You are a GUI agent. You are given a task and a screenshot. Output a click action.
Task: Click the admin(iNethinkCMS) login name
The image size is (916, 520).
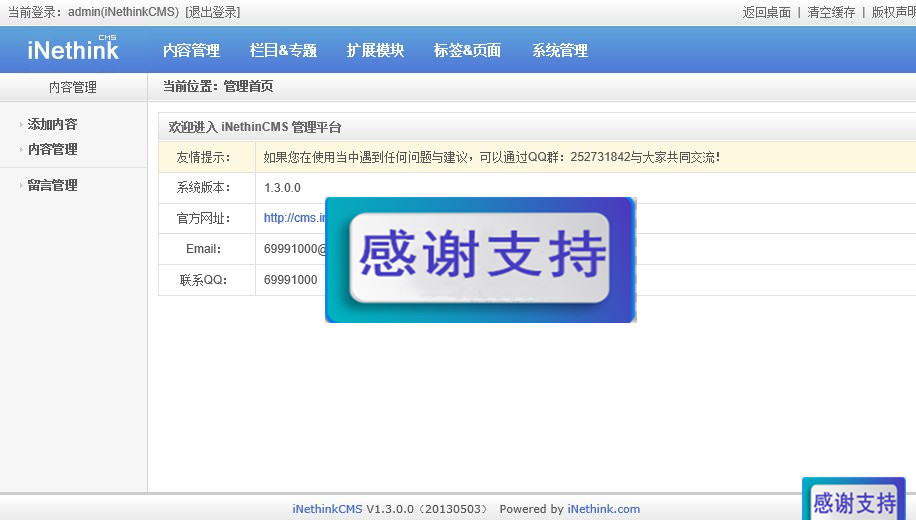(123, 12)
